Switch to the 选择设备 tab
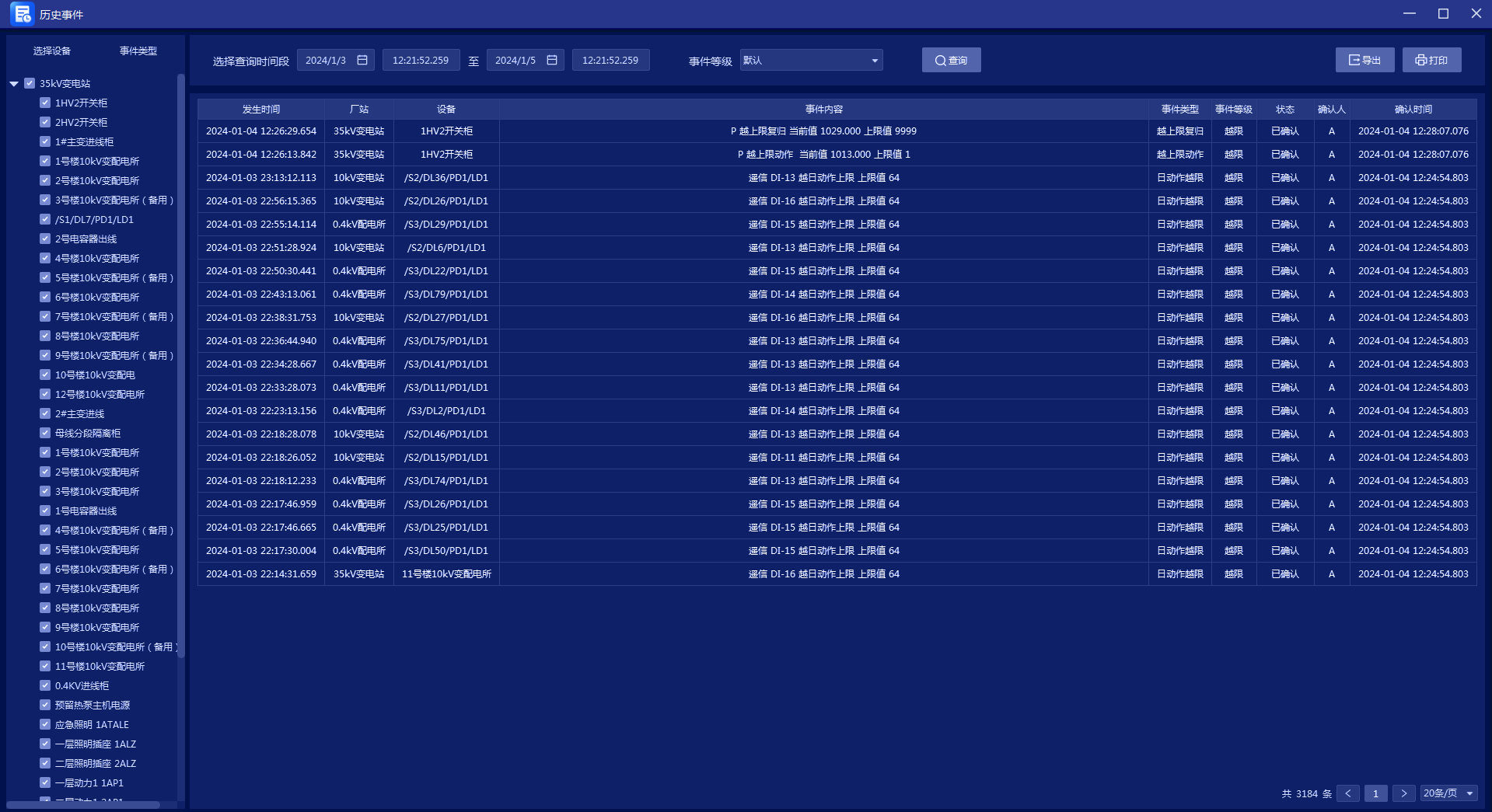1492x812 pixels. [52, 51]
